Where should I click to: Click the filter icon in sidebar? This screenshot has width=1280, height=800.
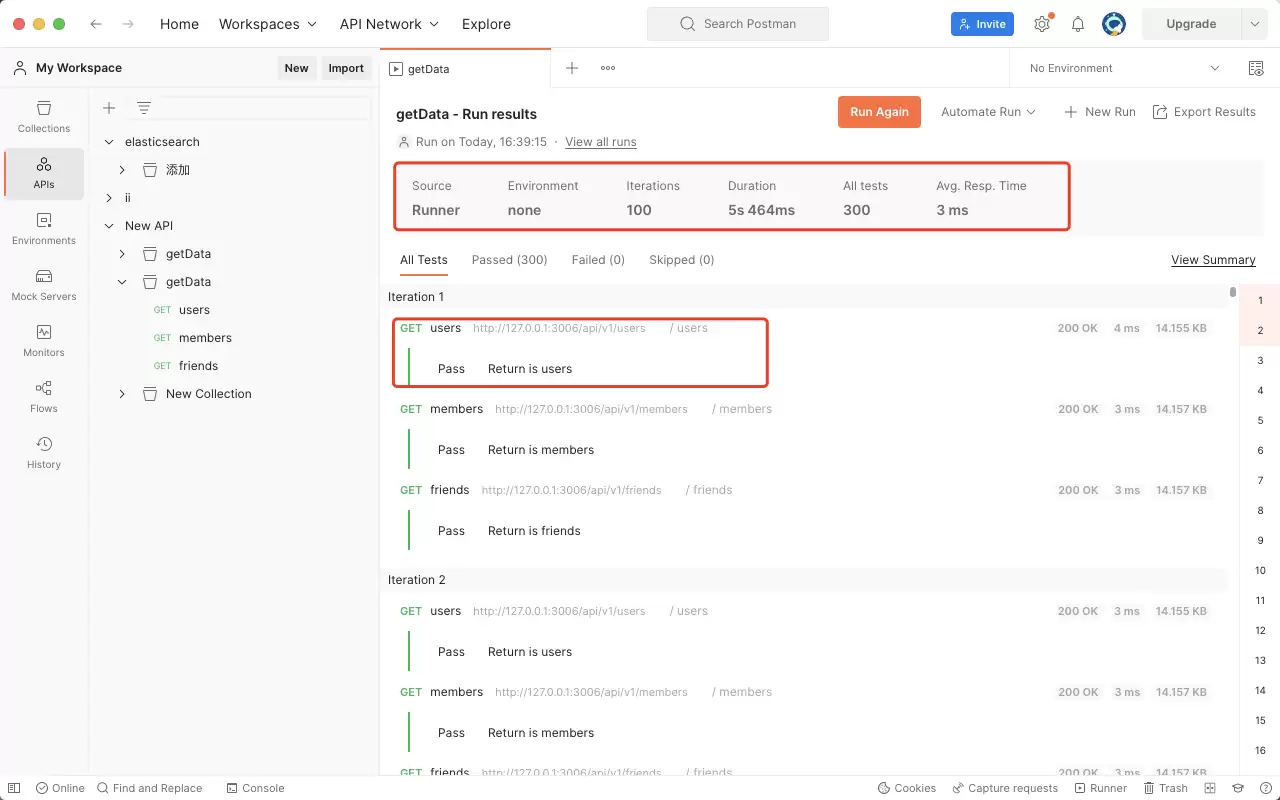[144, 108]
